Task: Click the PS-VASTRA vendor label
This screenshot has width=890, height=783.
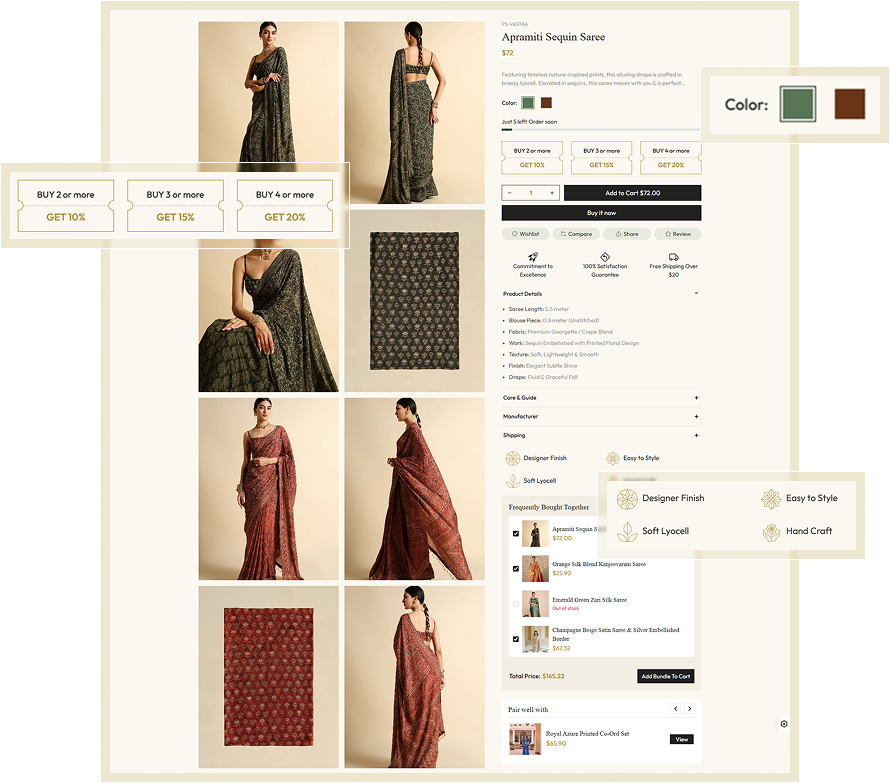Action: click(515, 24)
